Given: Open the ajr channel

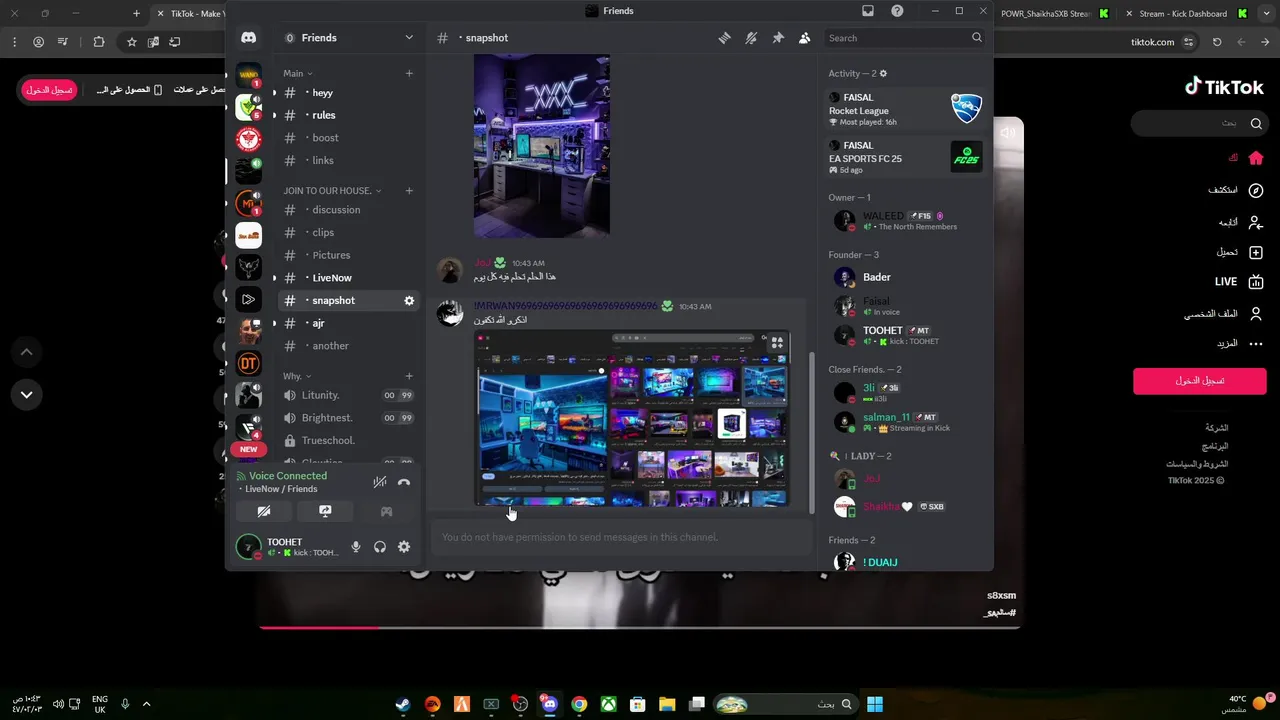Looking at the screenshot, I should [347, 323].
